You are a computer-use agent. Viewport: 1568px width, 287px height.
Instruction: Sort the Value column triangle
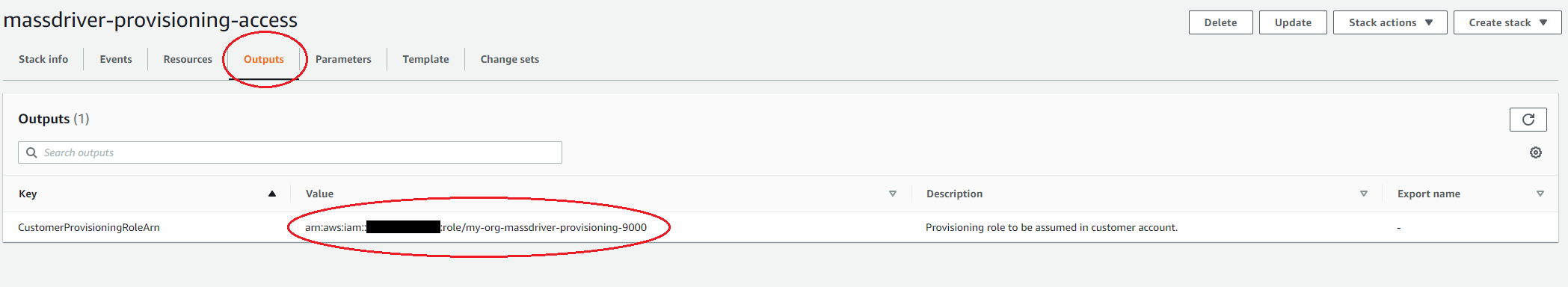[892, 194]
